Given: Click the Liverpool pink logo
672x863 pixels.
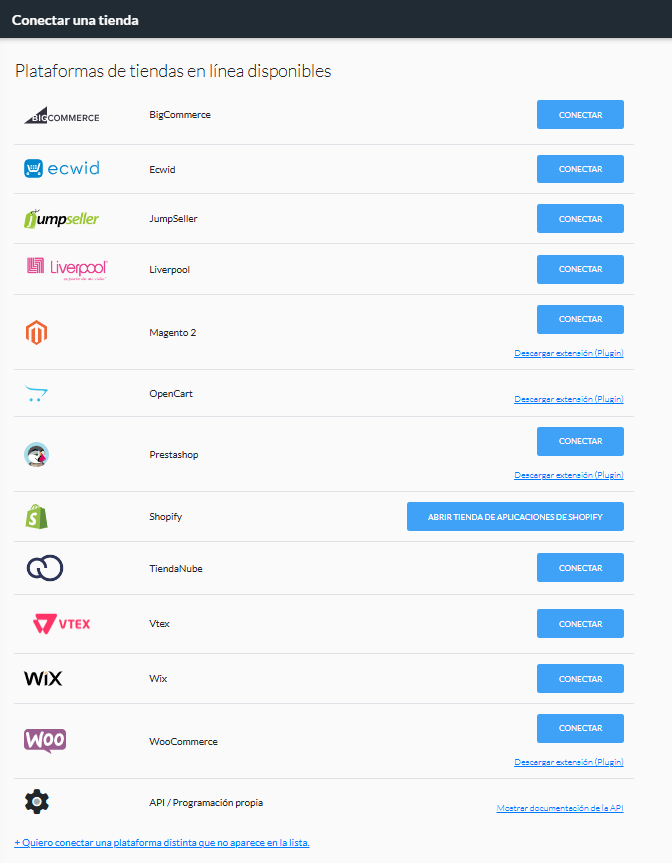Looking at the screenshot, I should pyautogui.click(x=67, y=269).
